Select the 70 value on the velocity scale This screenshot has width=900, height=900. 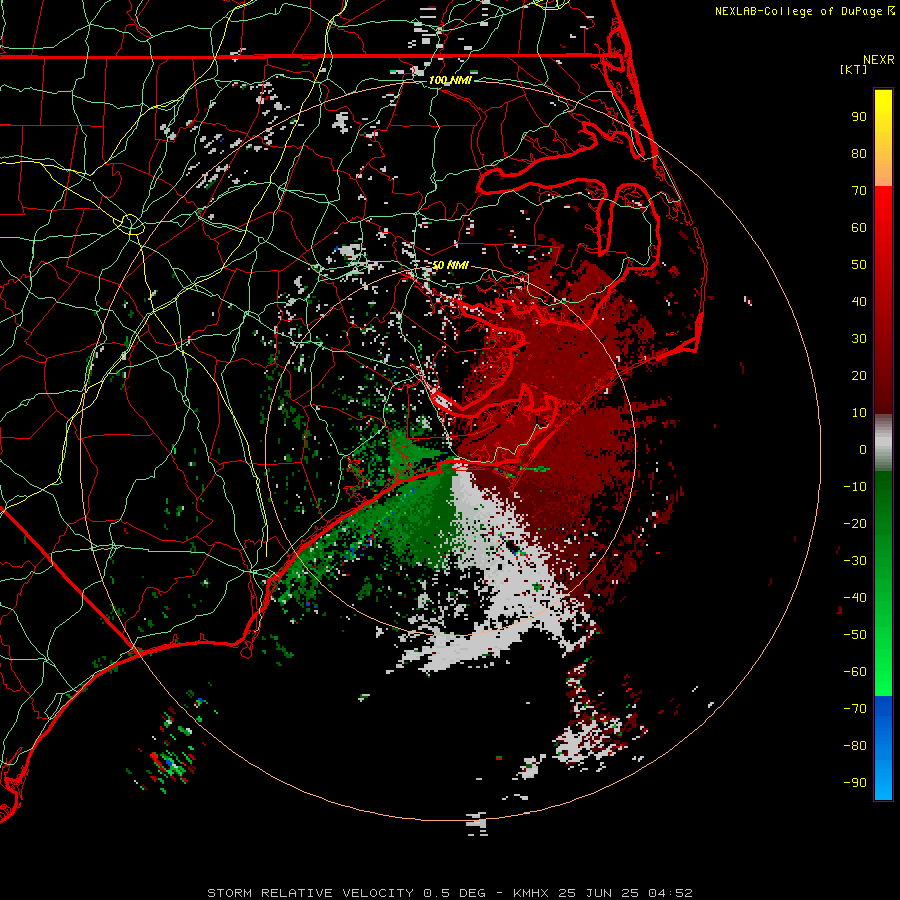coord(859,191)
